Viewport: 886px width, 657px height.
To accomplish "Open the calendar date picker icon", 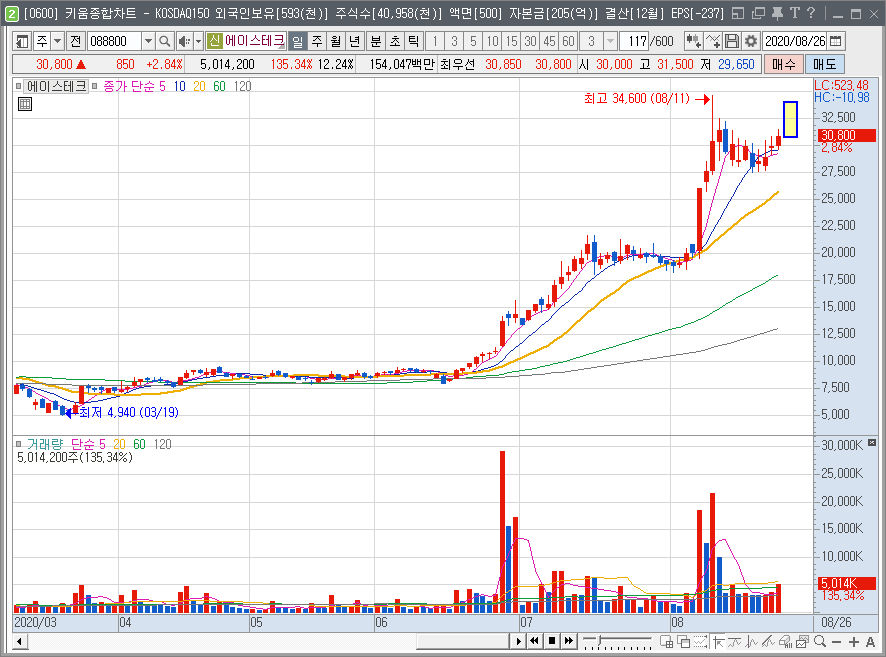I will click(x=836, y=41).
